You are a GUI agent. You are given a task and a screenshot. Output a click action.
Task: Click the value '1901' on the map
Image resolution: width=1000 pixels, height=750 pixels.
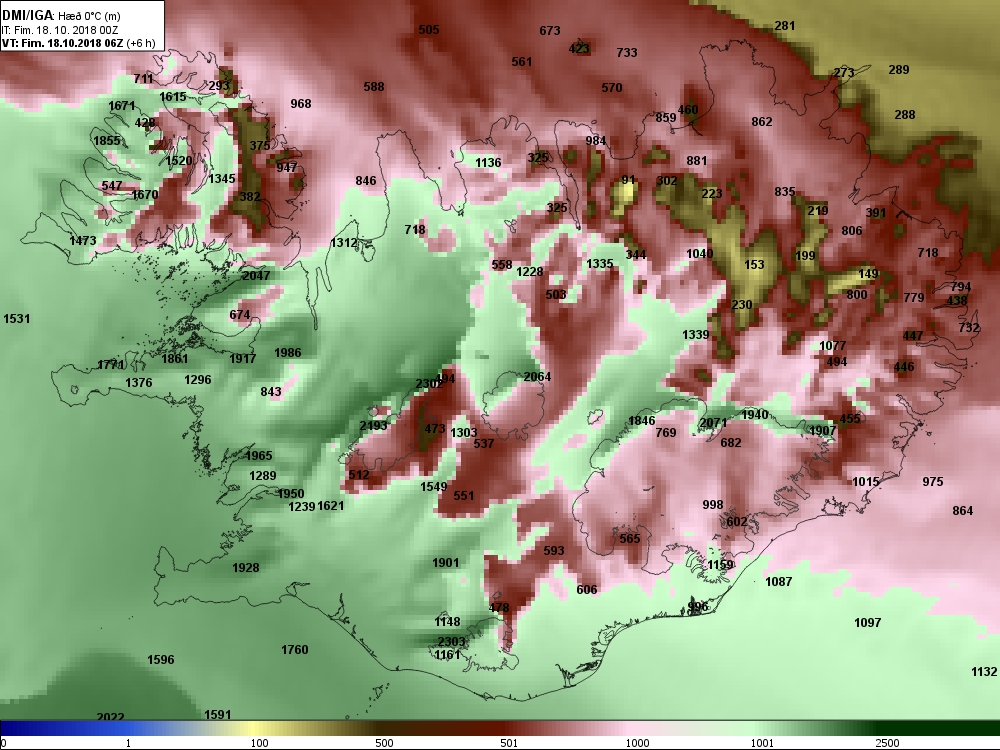[446, 562]
